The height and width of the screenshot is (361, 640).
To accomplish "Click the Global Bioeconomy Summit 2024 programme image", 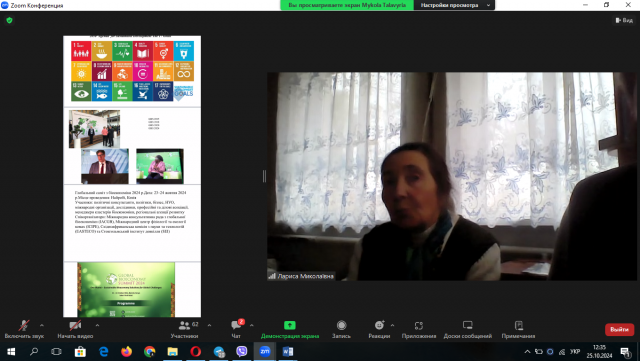I will click(x=126, y=290).
